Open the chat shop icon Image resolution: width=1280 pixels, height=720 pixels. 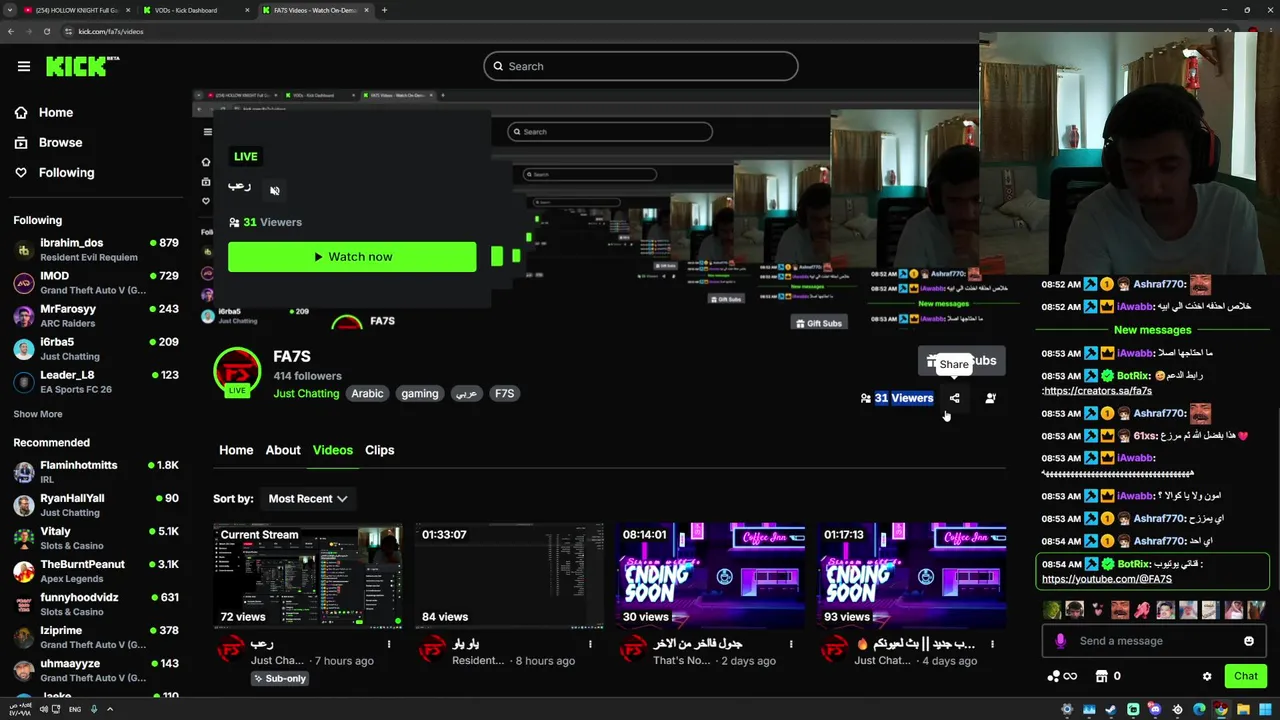(1103, 676)
